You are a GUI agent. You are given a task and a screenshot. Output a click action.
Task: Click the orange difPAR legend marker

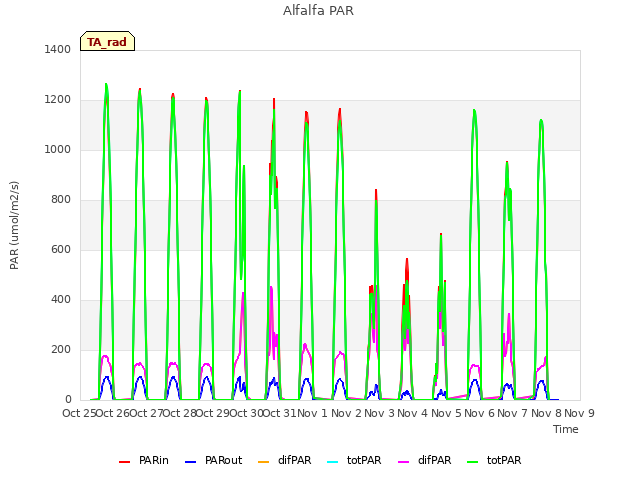click(264, 462)
